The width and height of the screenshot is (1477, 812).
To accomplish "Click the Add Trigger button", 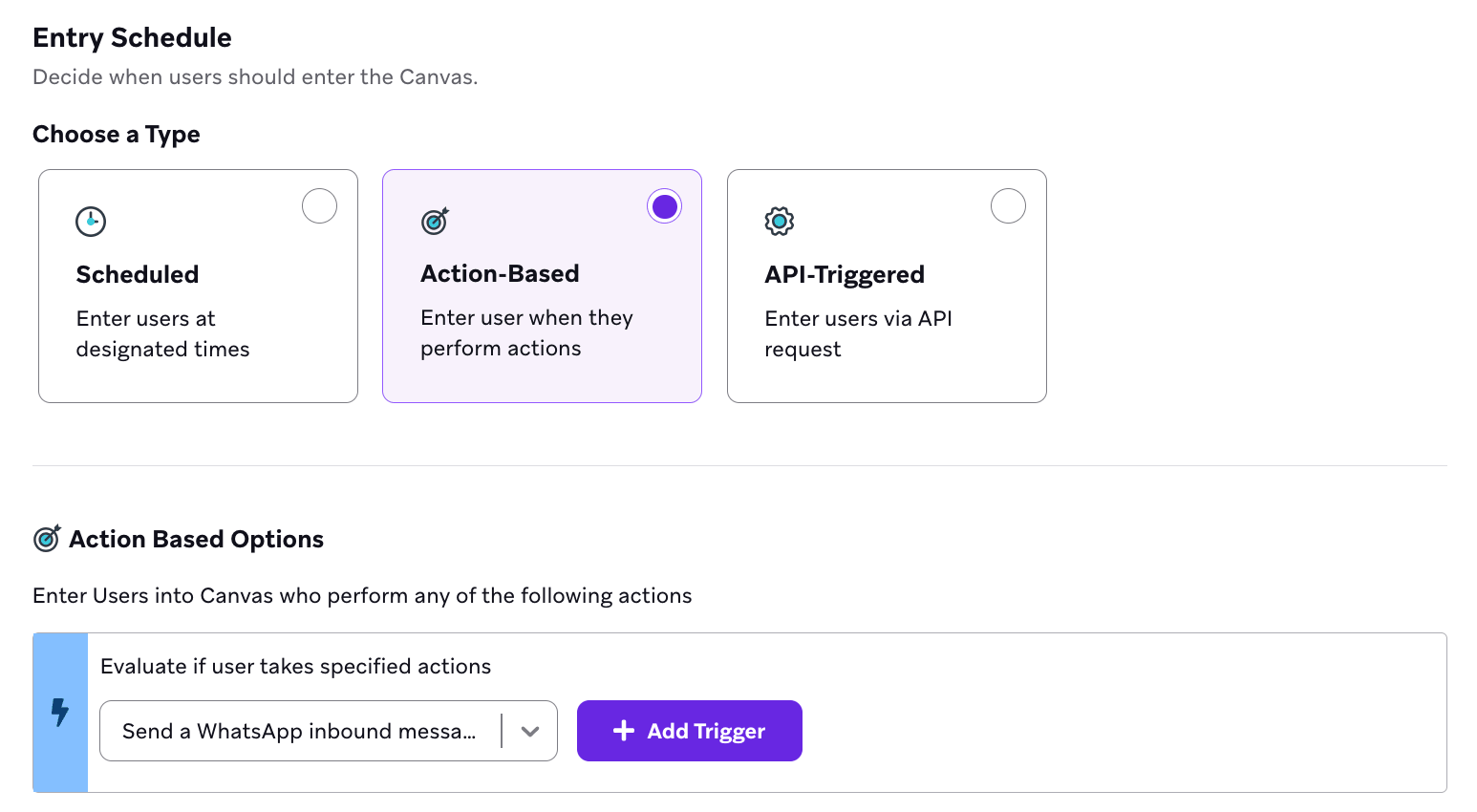I will point(690,731).
